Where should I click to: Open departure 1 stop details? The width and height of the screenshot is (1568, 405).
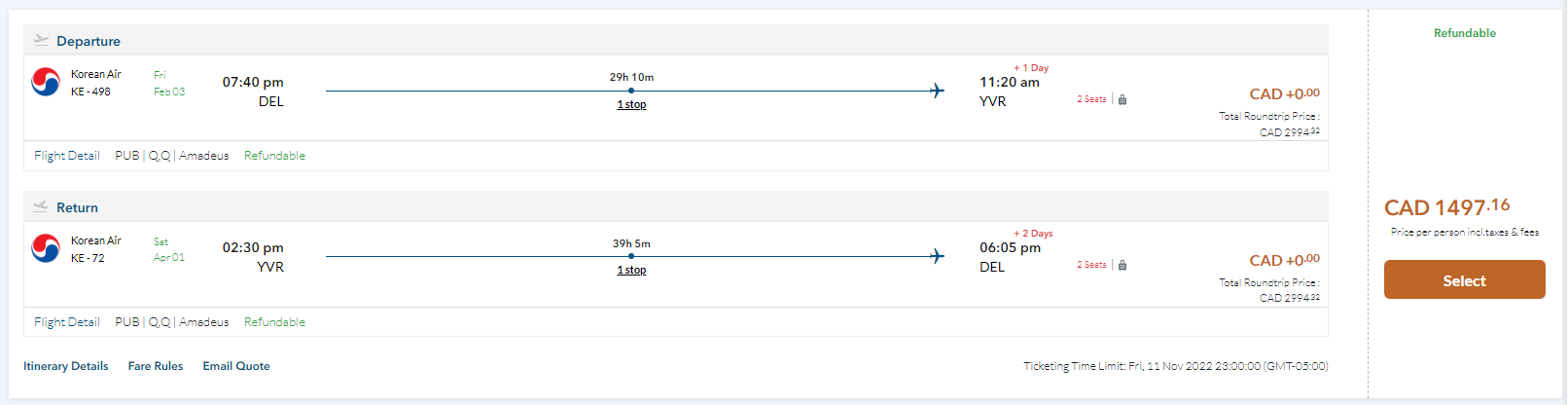(x=631, y=104)
